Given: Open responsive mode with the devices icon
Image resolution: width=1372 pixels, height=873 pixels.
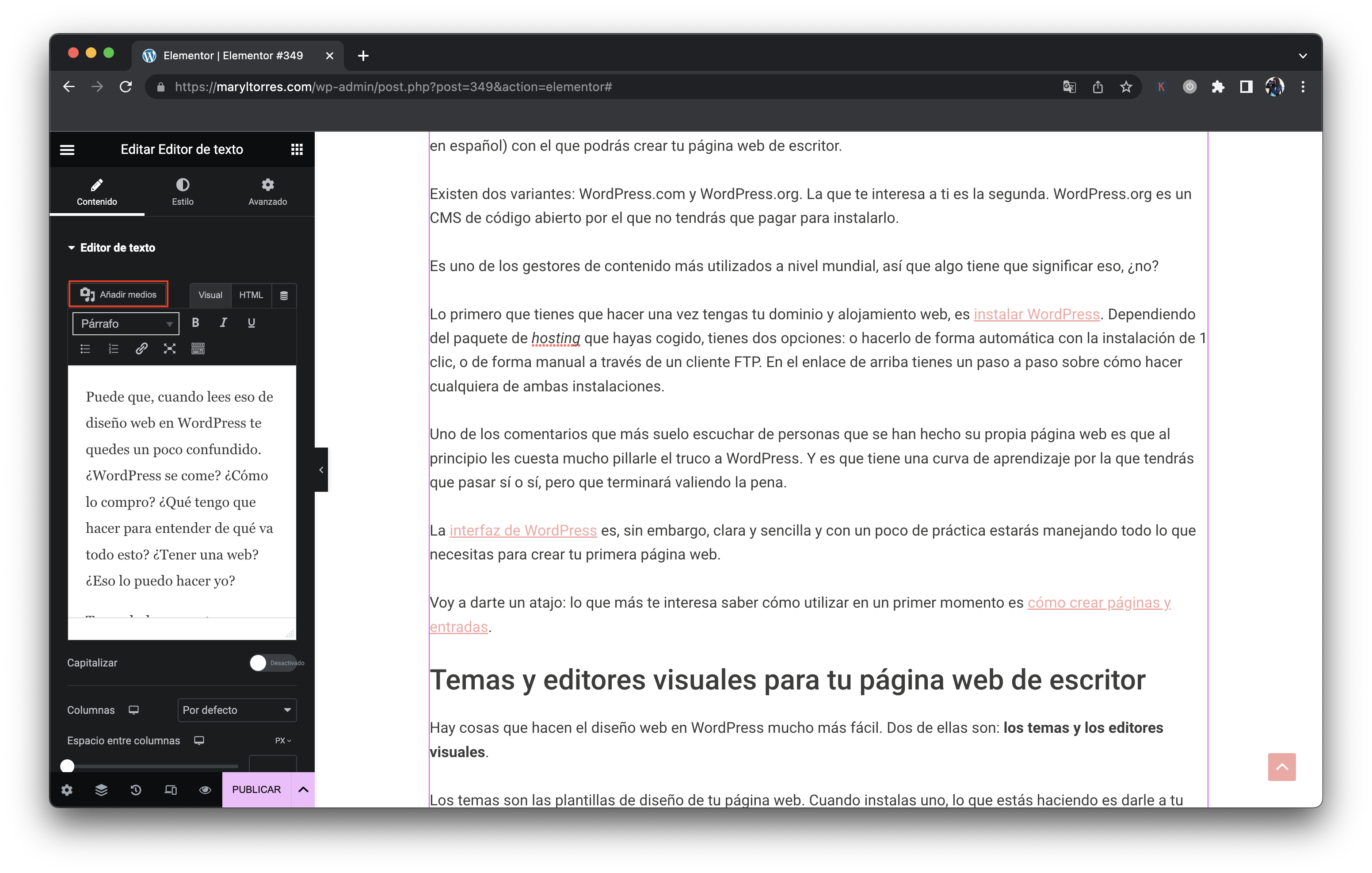Looking at the screenshot, I should pos(170,790).
